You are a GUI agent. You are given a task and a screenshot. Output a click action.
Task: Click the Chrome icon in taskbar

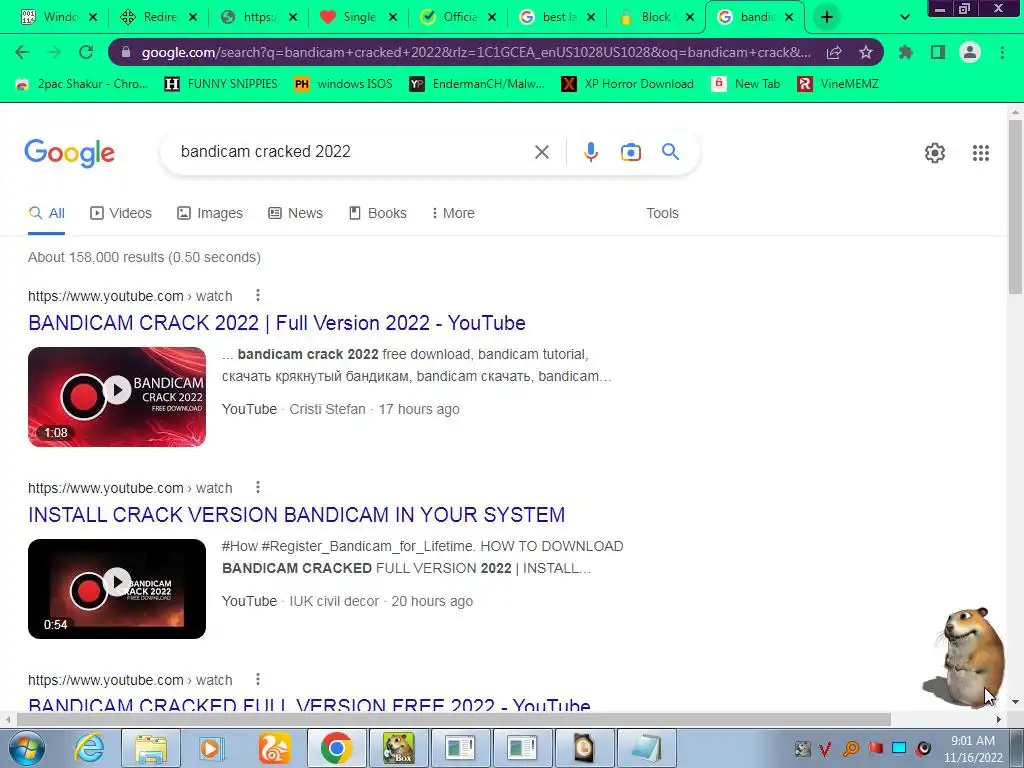click(336, 748)
